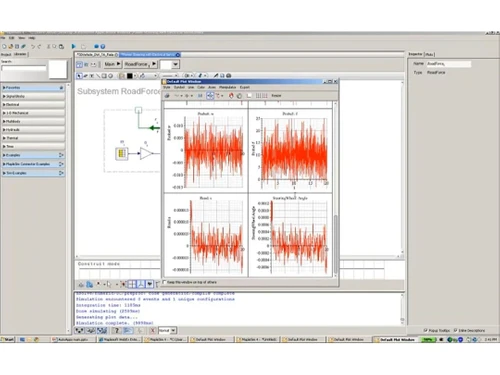Click the hand grab icon in plot toolbar

(x=239, y=96)
